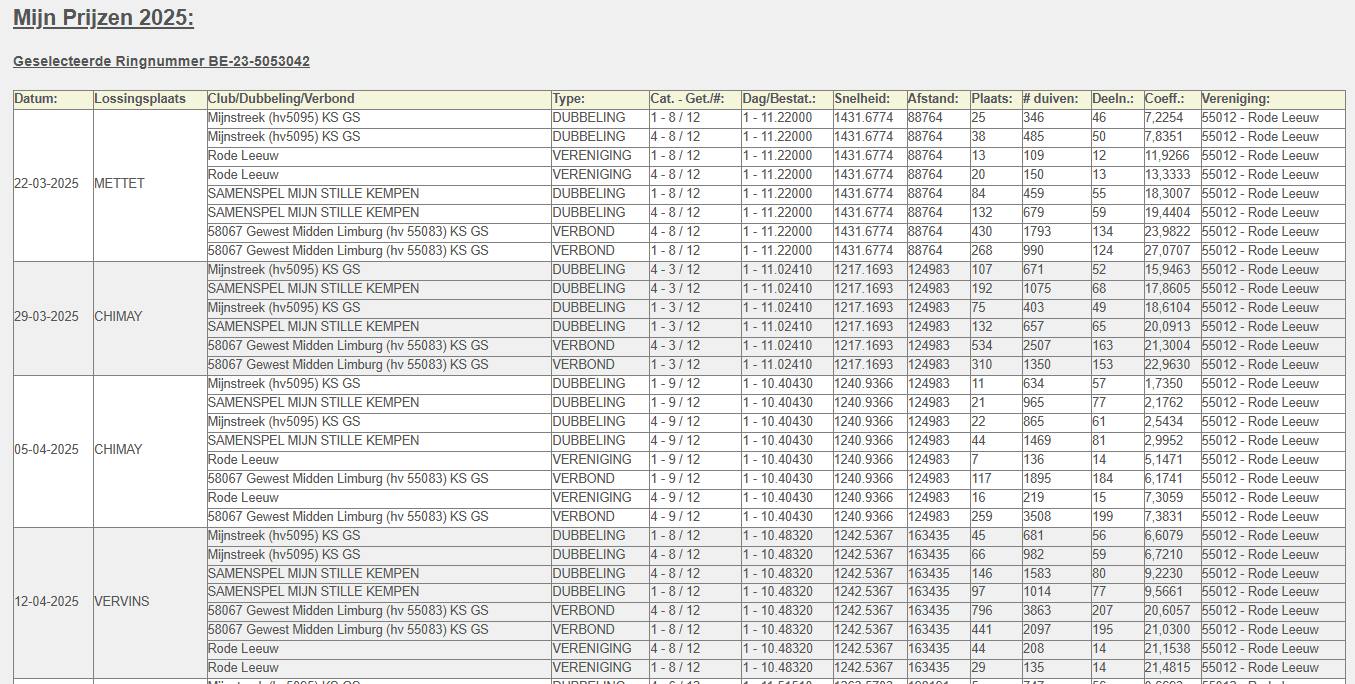Select the 'Dag/Bestat.' column header
Viewport: 1355px width, 684px height.
point(779,99)
